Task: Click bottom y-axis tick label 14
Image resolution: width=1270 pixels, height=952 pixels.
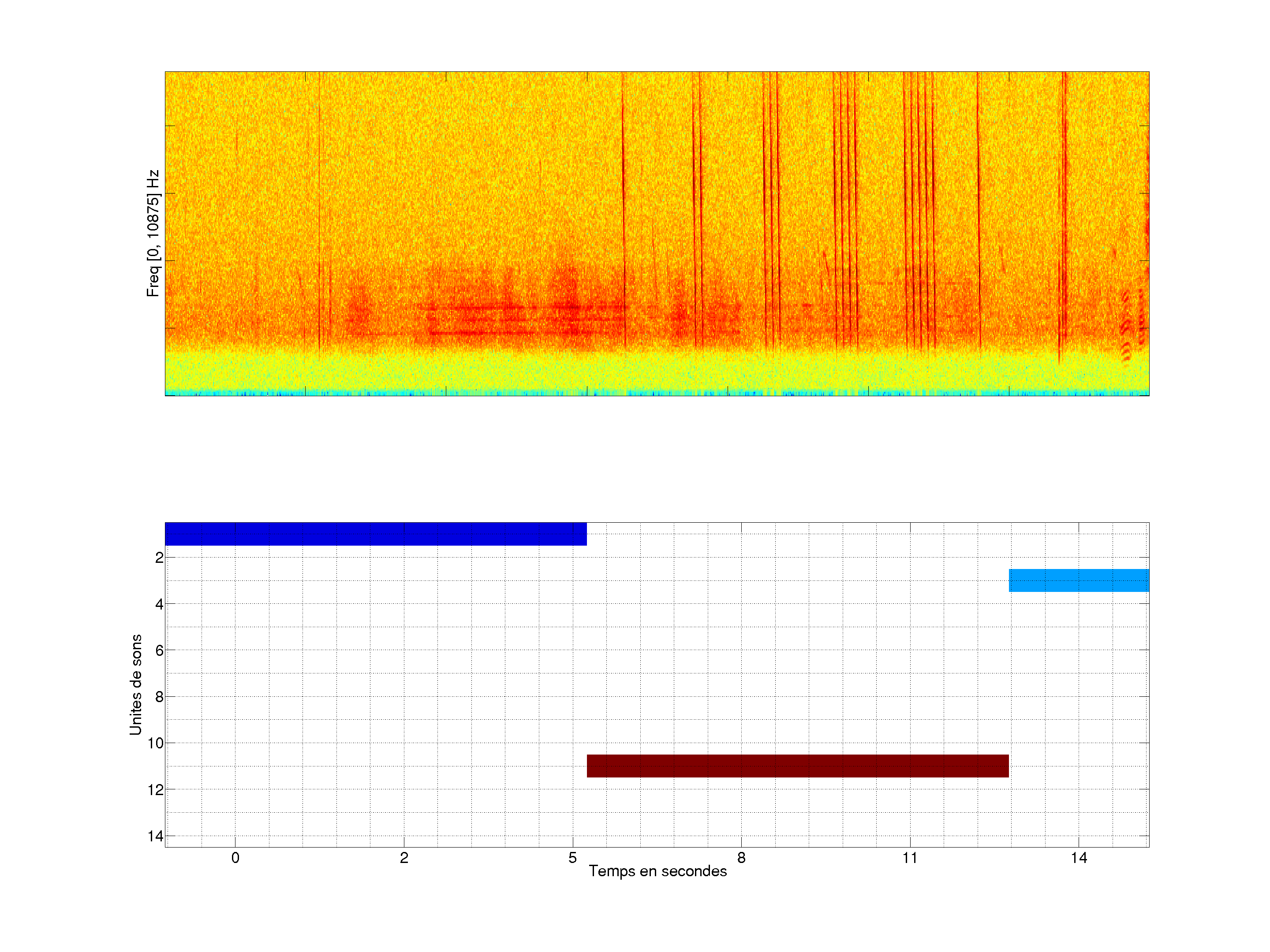Action: [155, 836]
